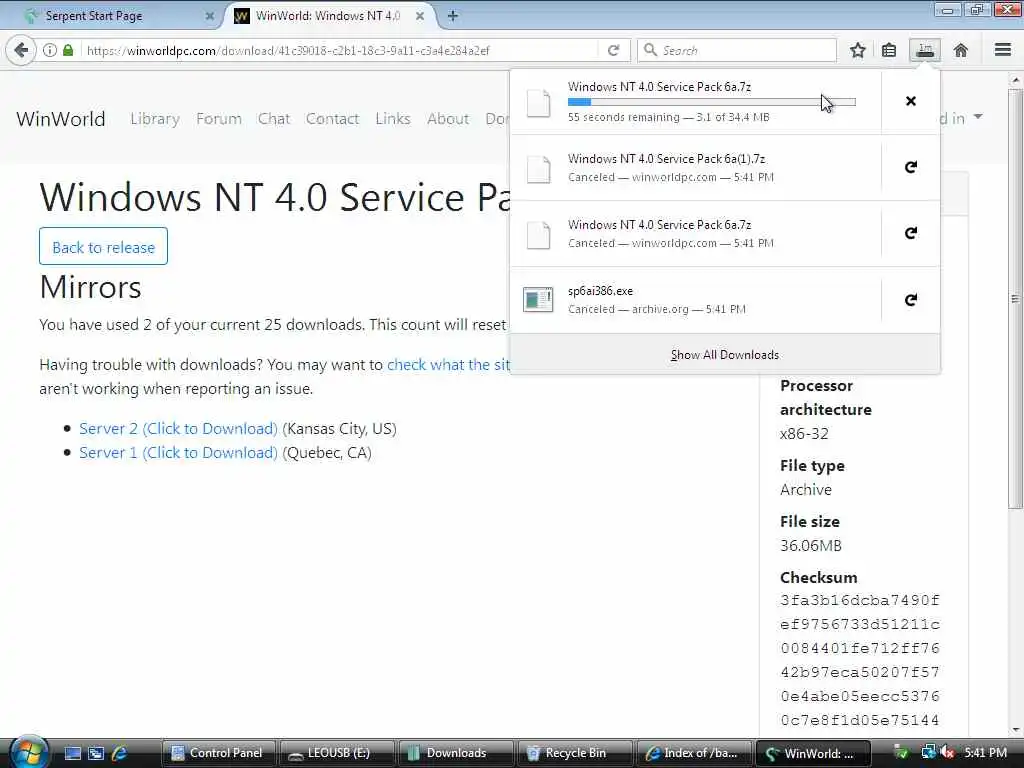Open the bookmarks list icon
Screen dimensions: 1024x768
[x=889, y=50]
